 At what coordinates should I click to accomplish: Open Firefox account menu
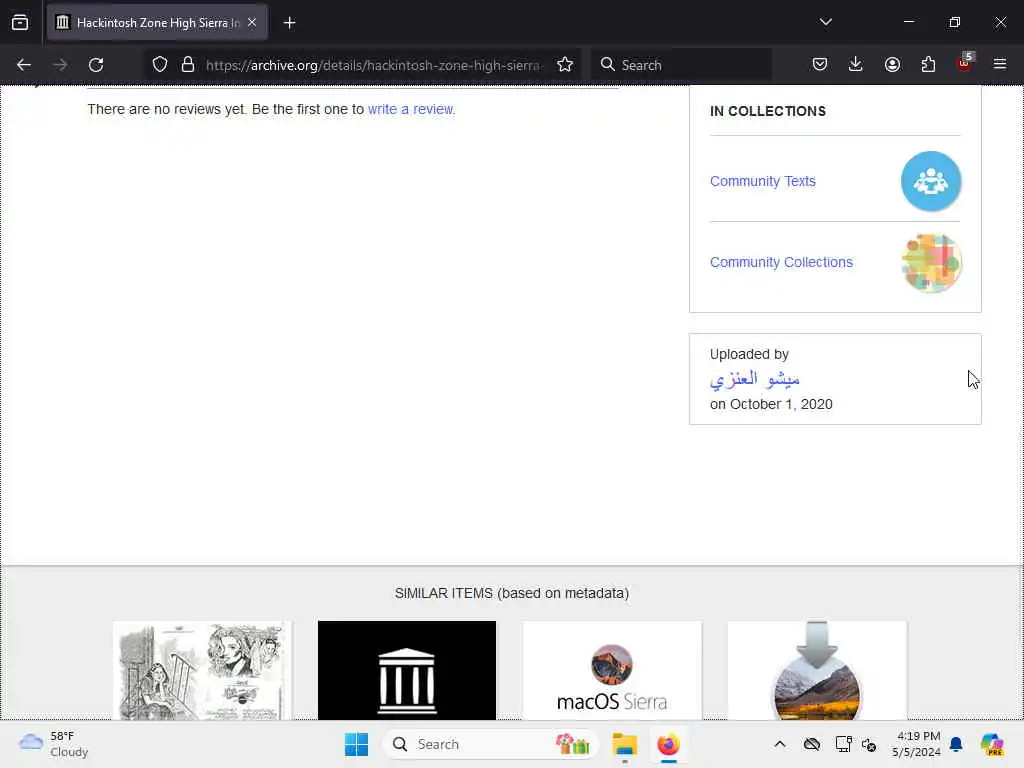coord(892,64)
